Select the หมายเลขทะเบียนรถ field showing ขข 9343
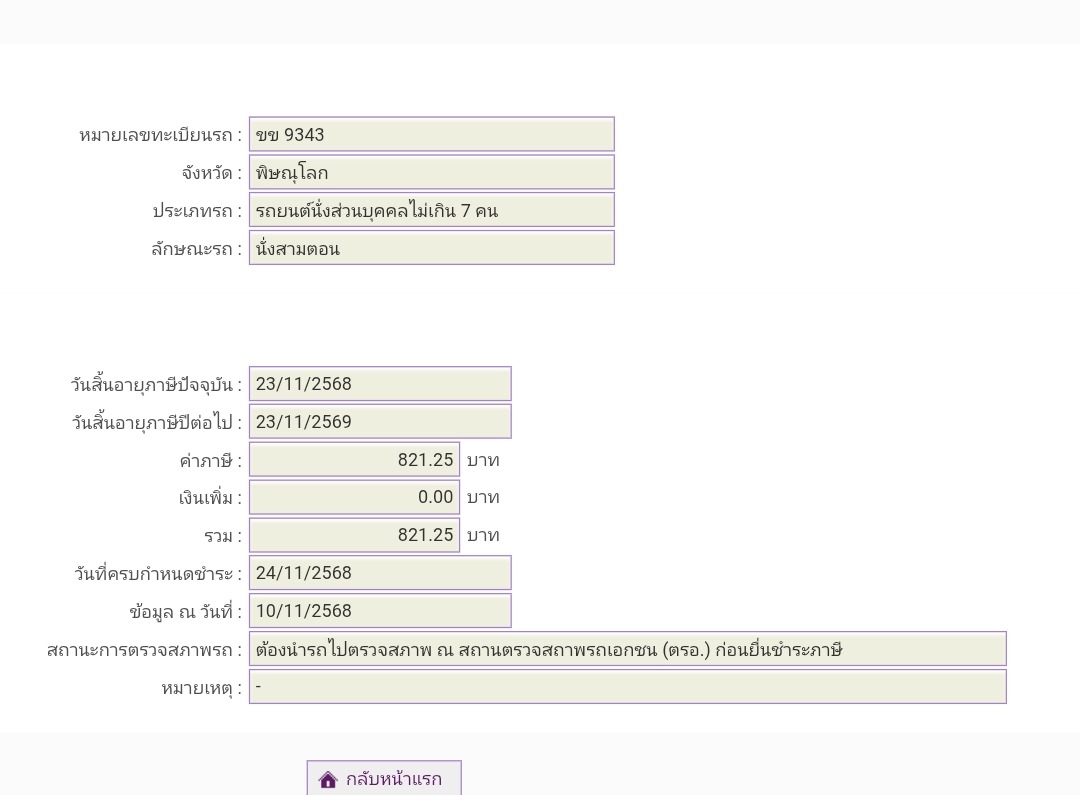Image resolution: width=1080 pixels, height=795 pixels. (x=431, y=134)
